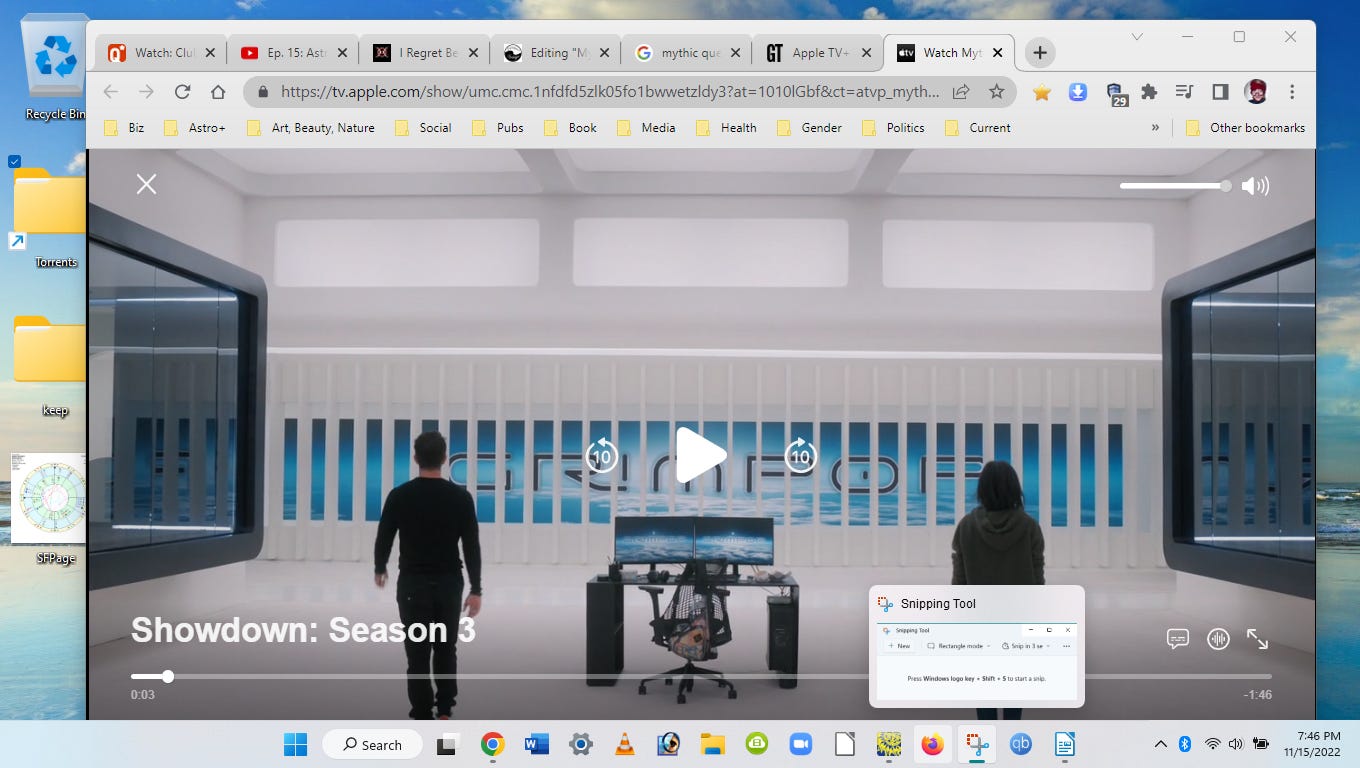Open the taskbar Search box
Viewport: 1360px width, 768px height.
pos(372,744)
